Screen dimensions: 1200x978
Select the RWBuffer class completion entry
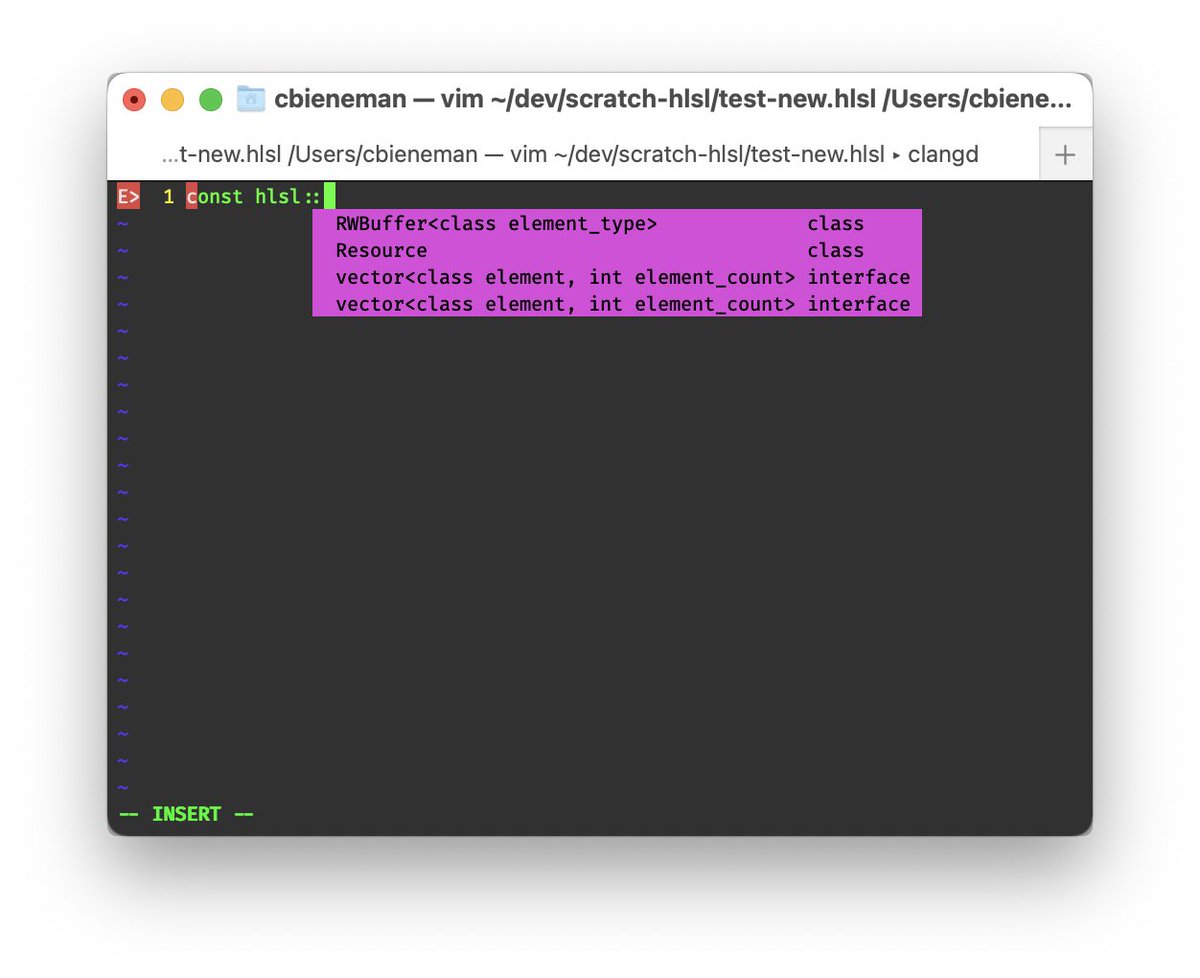coord(617,224)
